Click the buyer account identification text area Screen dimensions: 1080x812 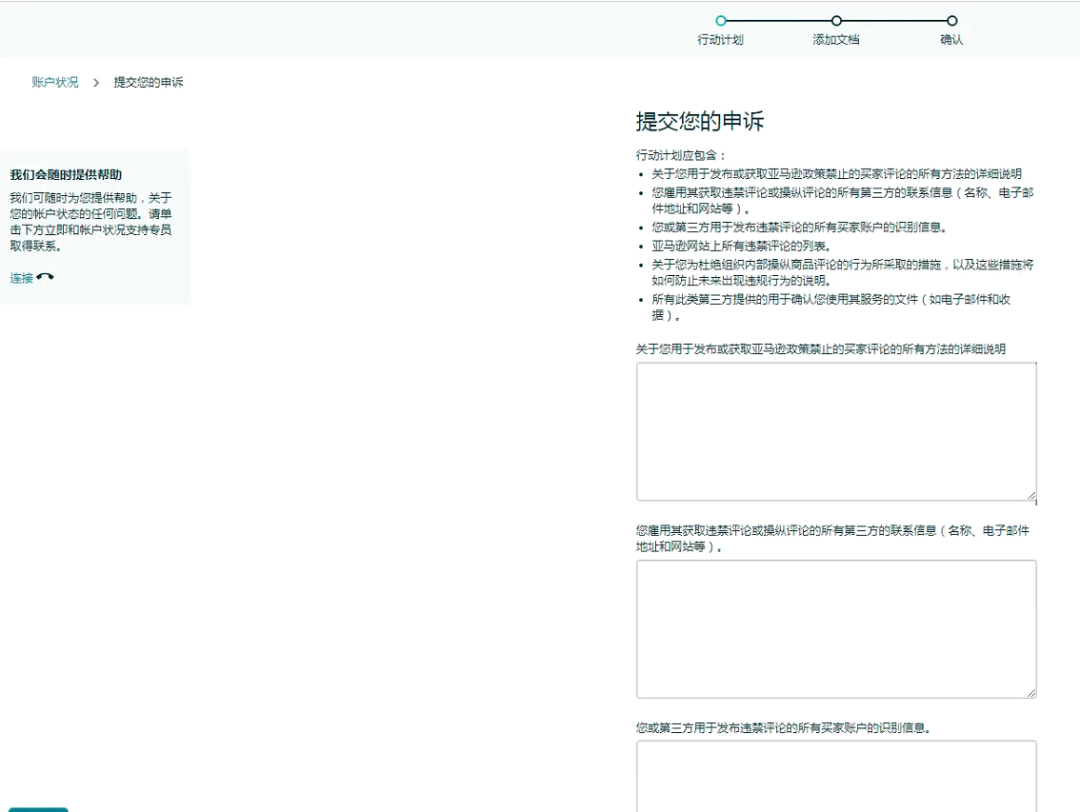836,780
